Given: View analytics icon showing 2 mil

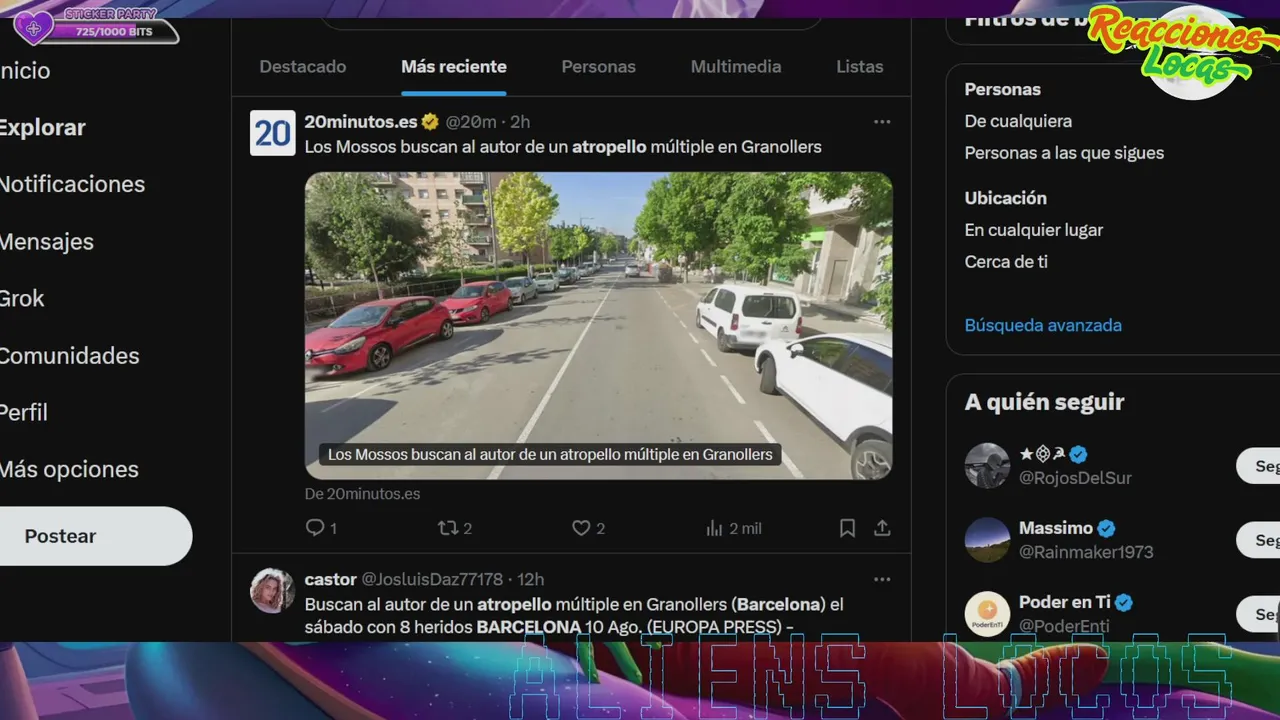Looking at the screenshot, I should [x=714, y=528].
